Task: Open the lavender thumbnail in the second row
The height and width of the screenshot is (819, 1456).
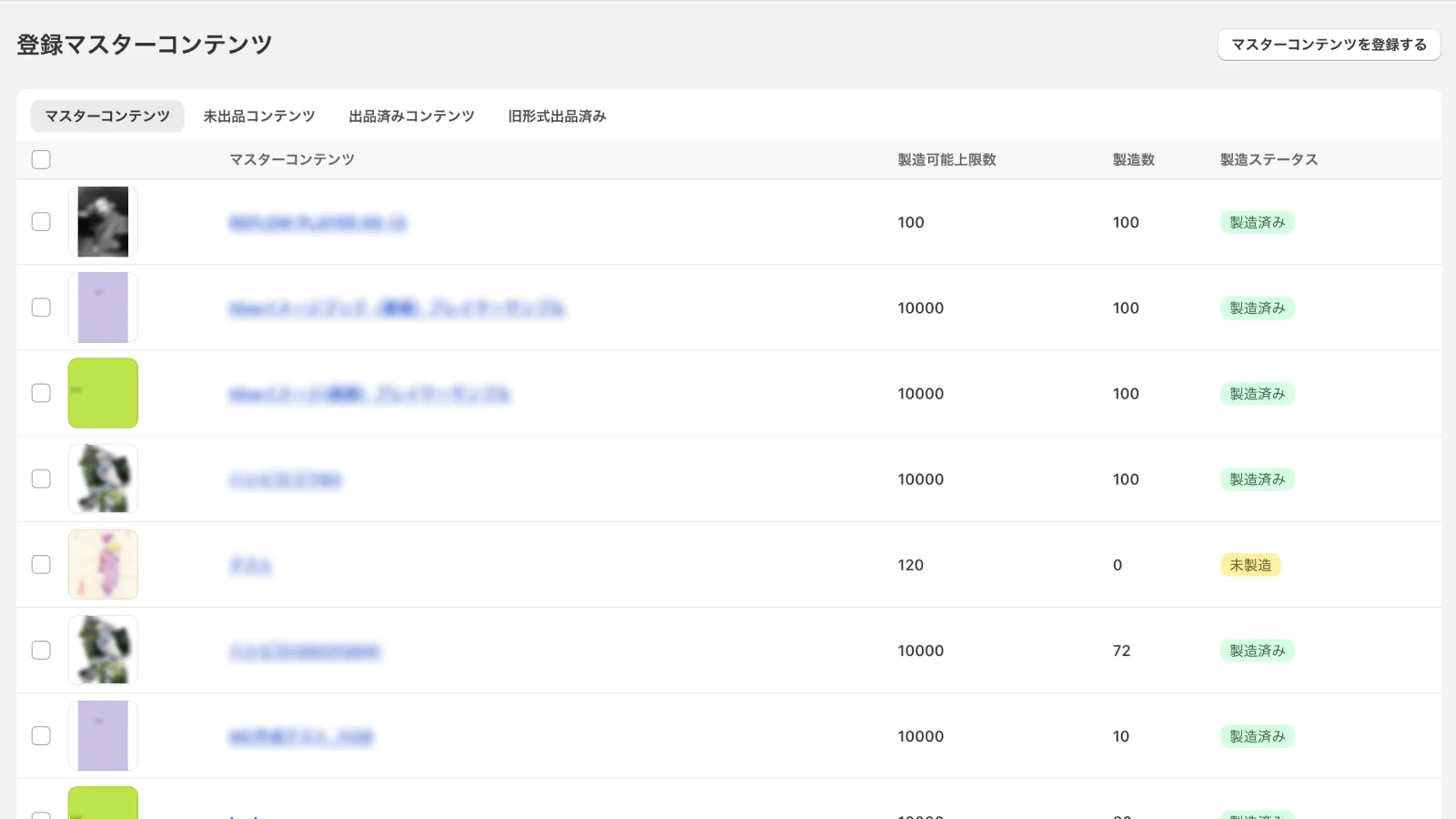Action: pos(103,308)
